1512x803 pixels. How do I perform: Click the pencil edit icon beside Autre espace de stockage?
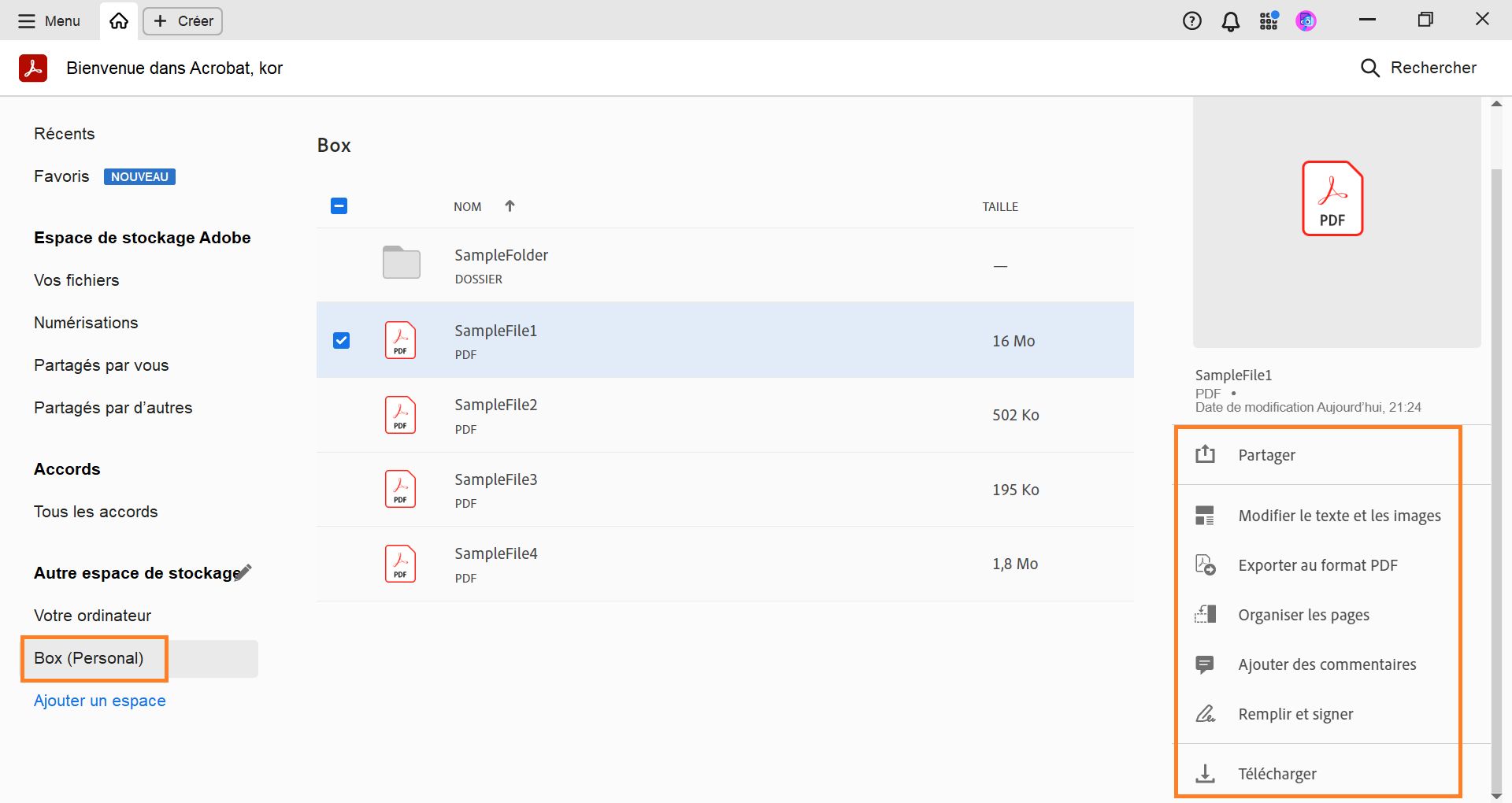coord(244,572)
